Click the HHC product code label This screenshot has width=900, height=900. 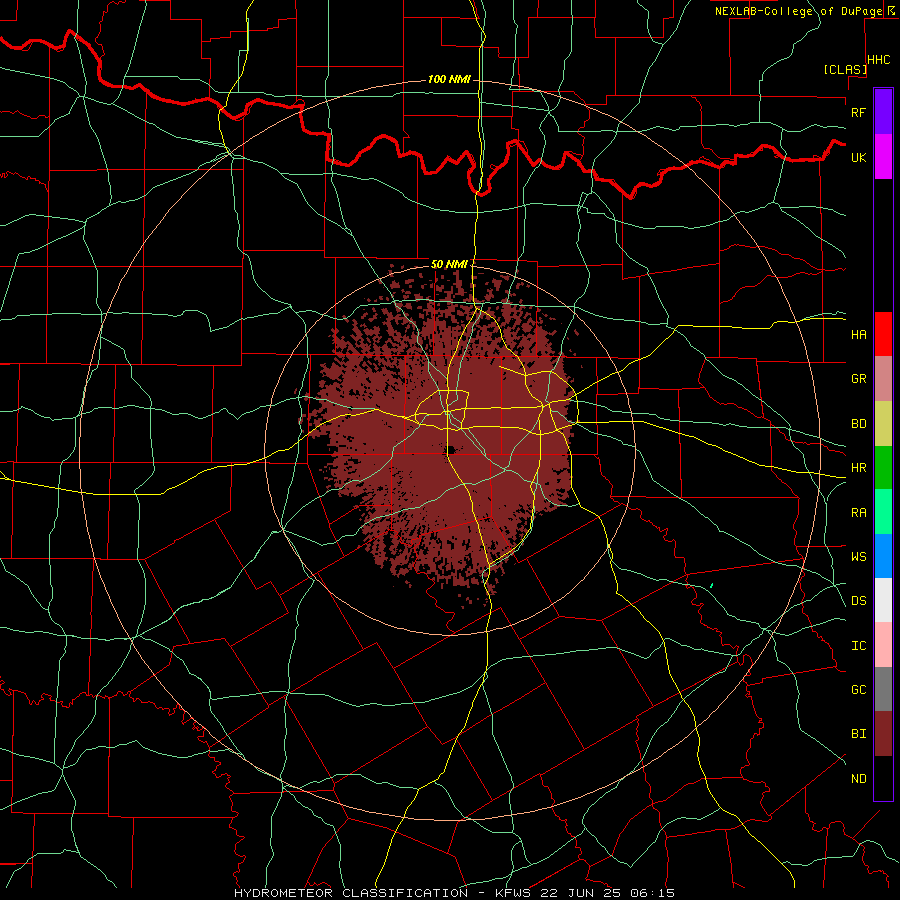pos(879,60)
